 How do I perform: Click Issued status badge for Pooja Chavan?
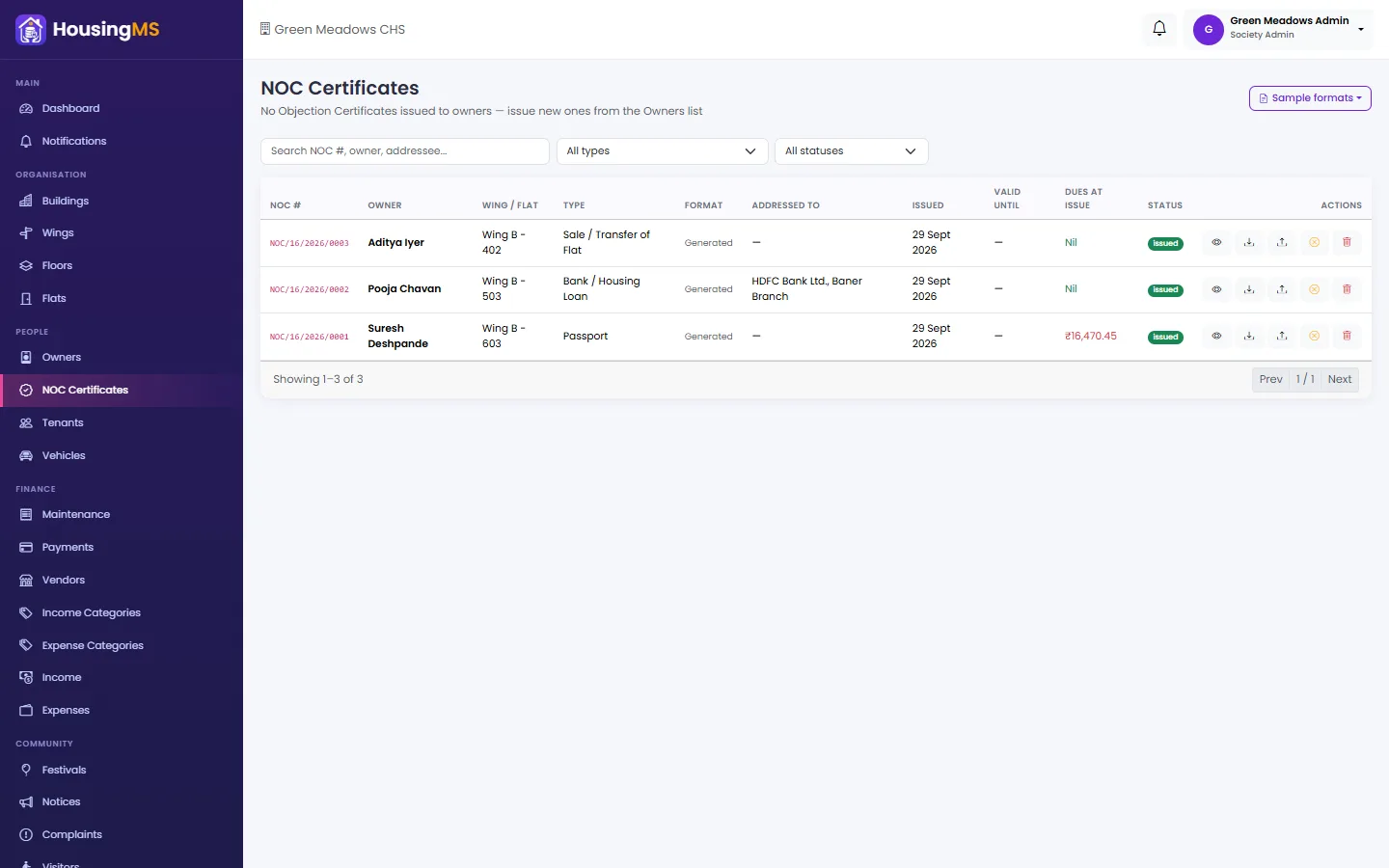1165,289
